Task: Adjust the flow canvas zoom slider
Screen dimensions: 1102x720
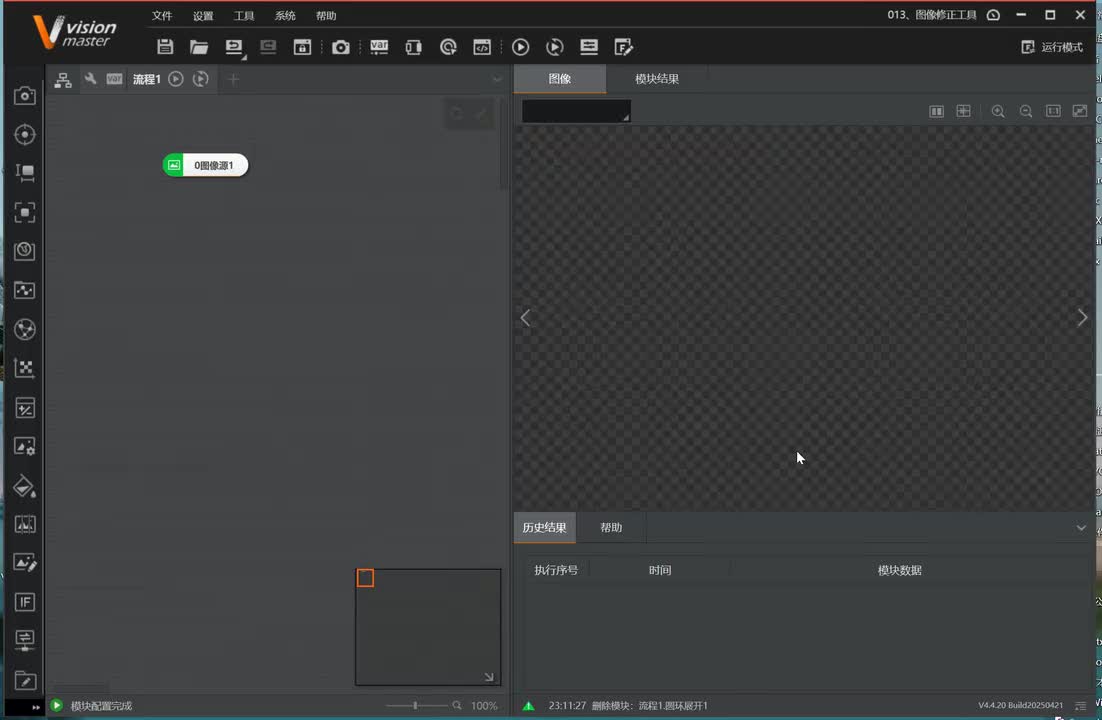Action: [x=416, y=705]
